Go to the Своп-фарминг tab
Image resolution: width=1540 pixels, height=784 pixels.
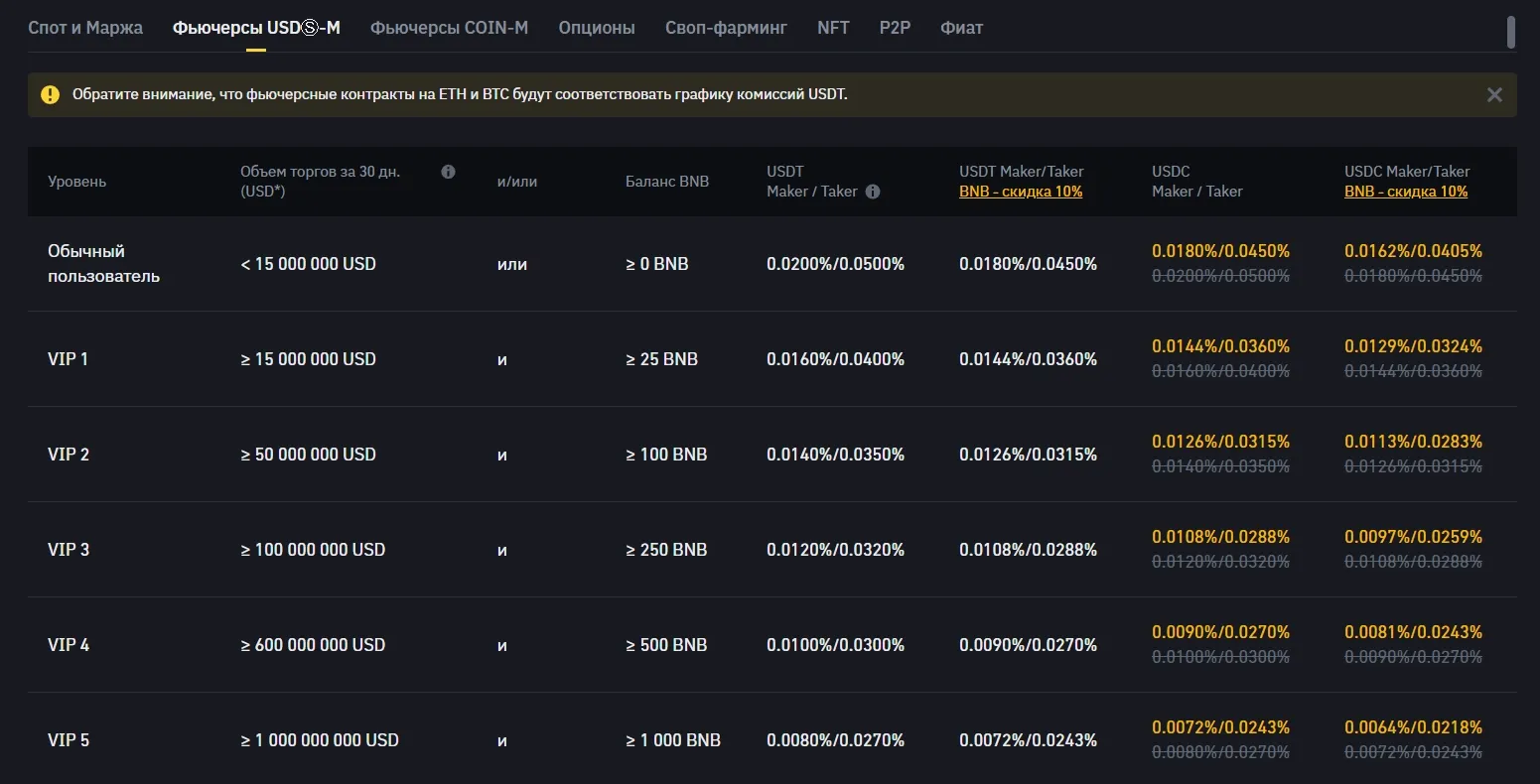(x=726, y=28)
